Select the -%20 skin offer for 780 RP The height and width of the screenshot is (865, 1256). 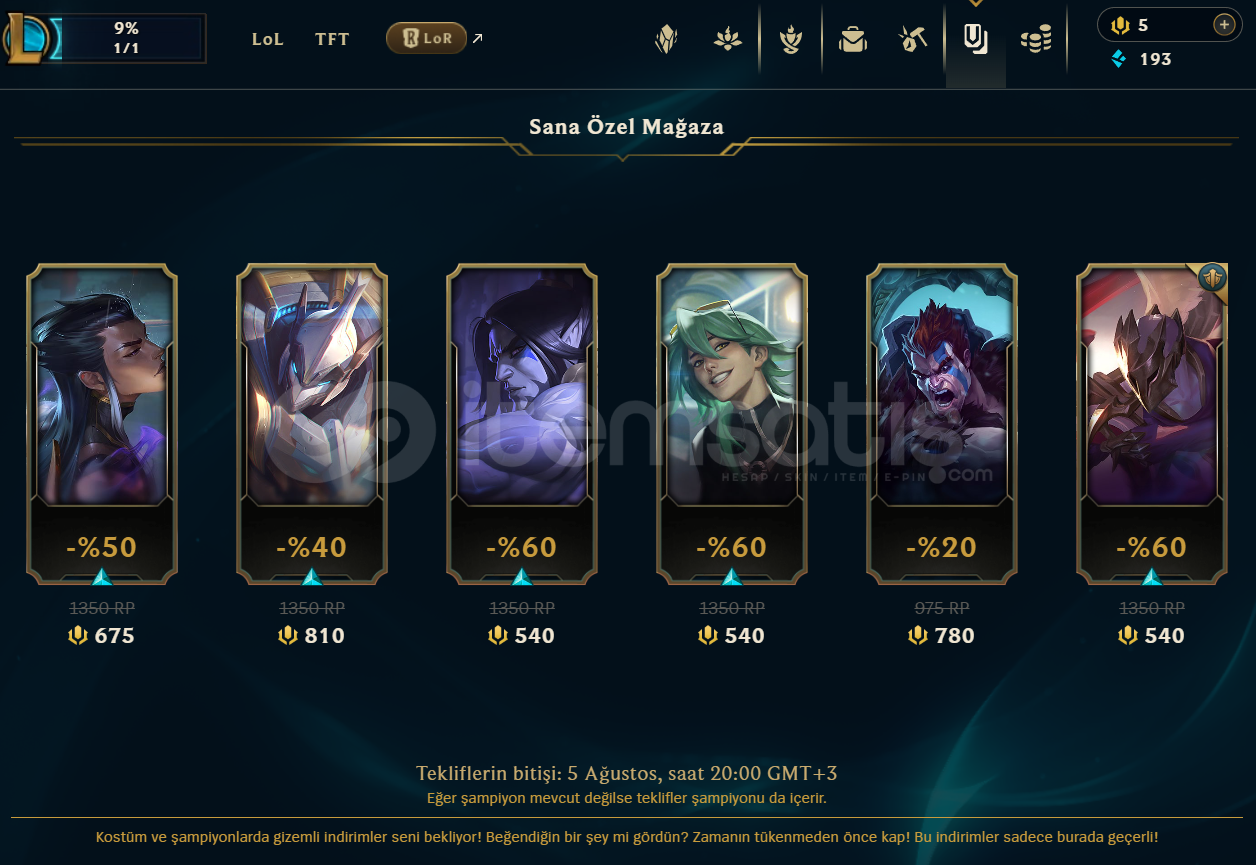pyautogui.click(x=942, y=425)
